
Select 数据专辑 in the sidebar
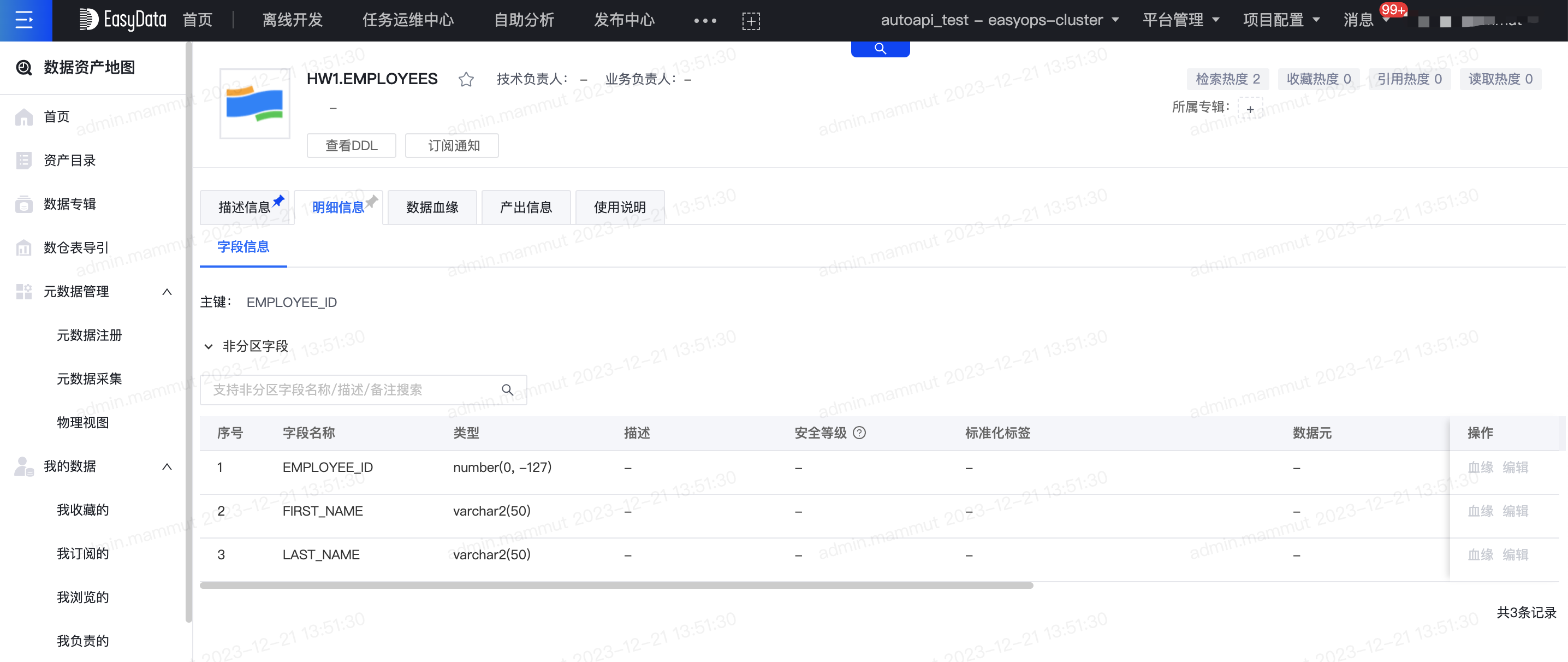(x=69, y=204)
